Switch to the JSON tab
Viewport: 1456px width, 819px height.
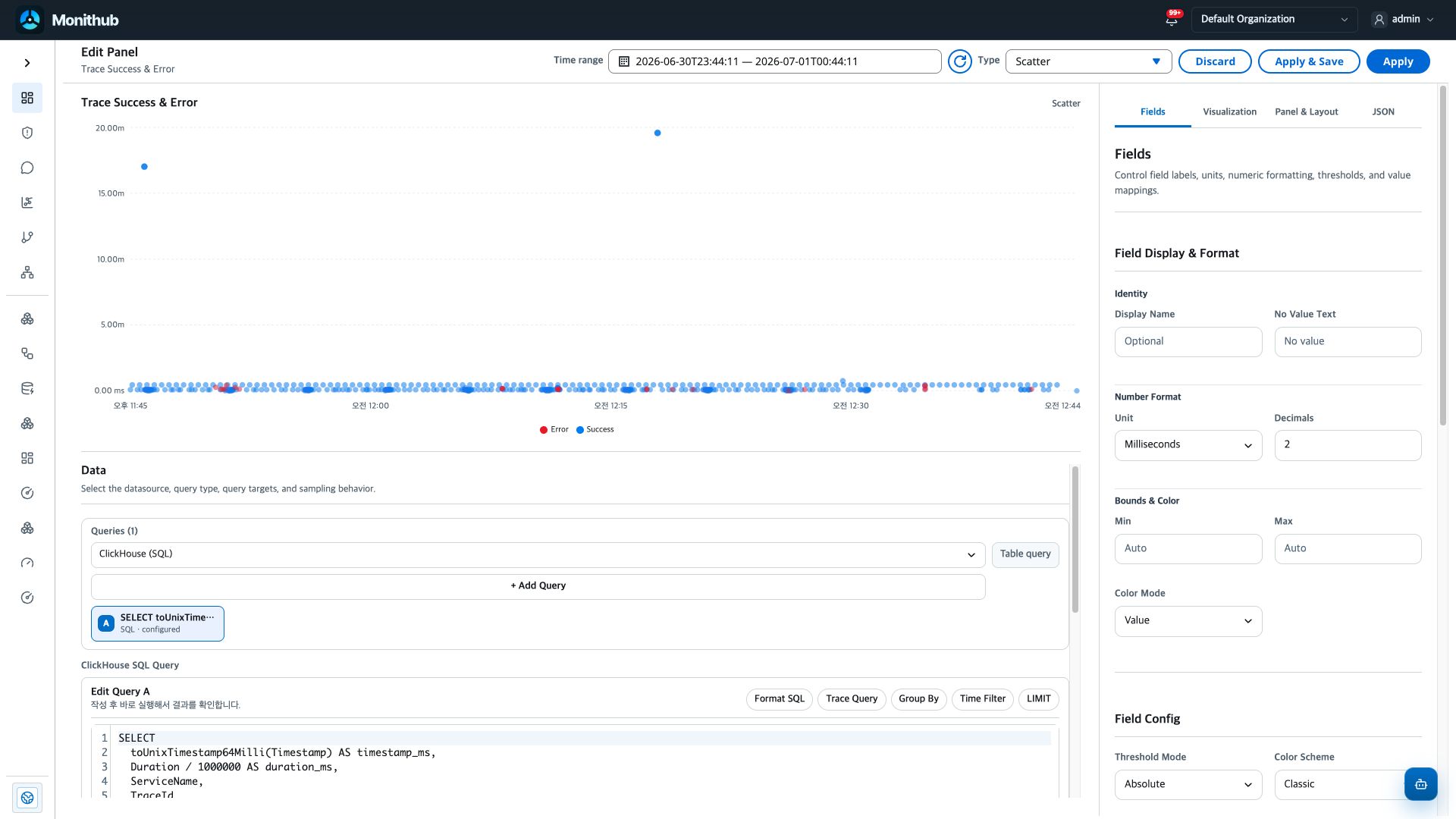click(1382, 111)
